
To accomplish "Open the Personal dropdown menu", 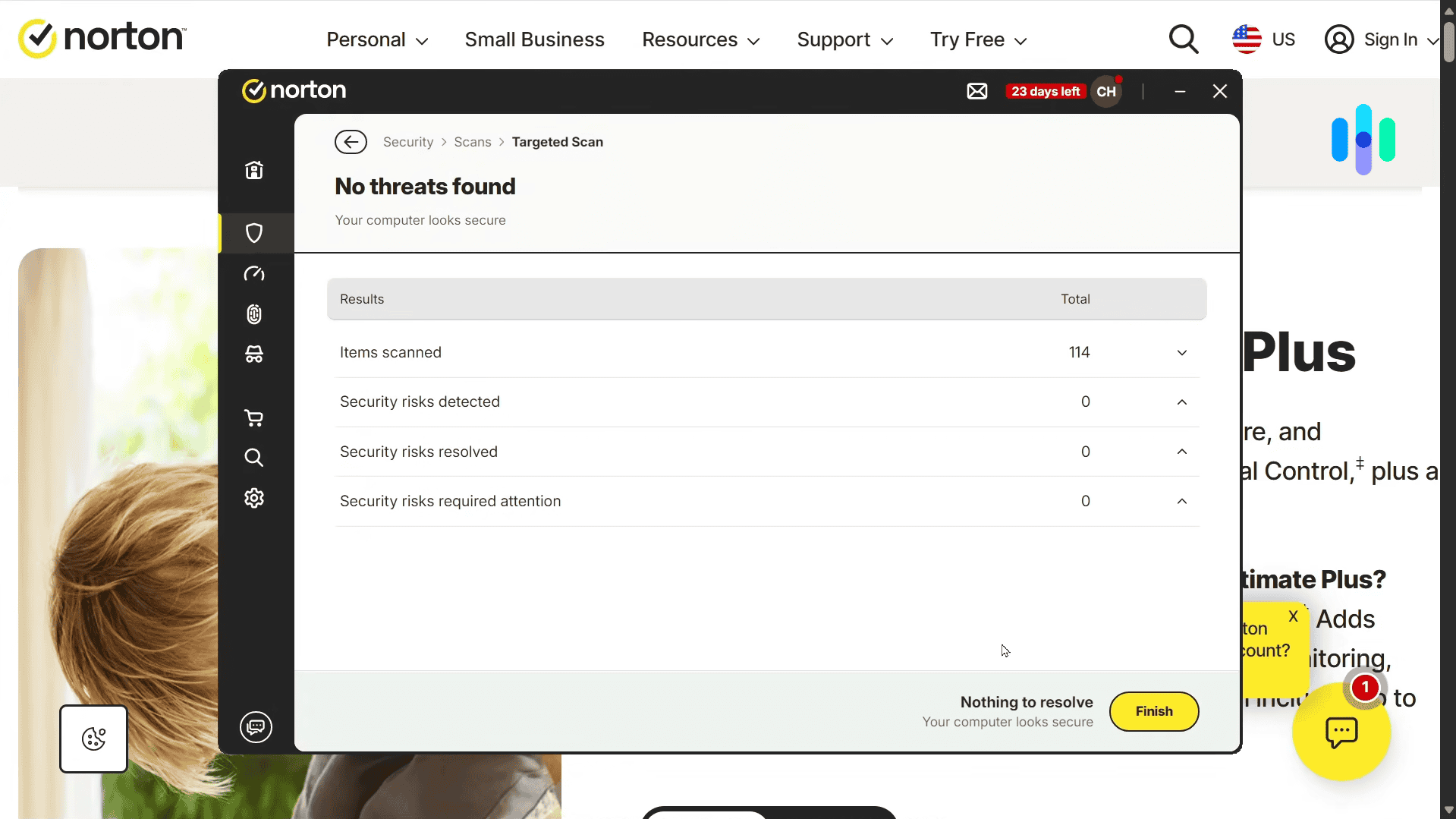I will tap(377, 39).
